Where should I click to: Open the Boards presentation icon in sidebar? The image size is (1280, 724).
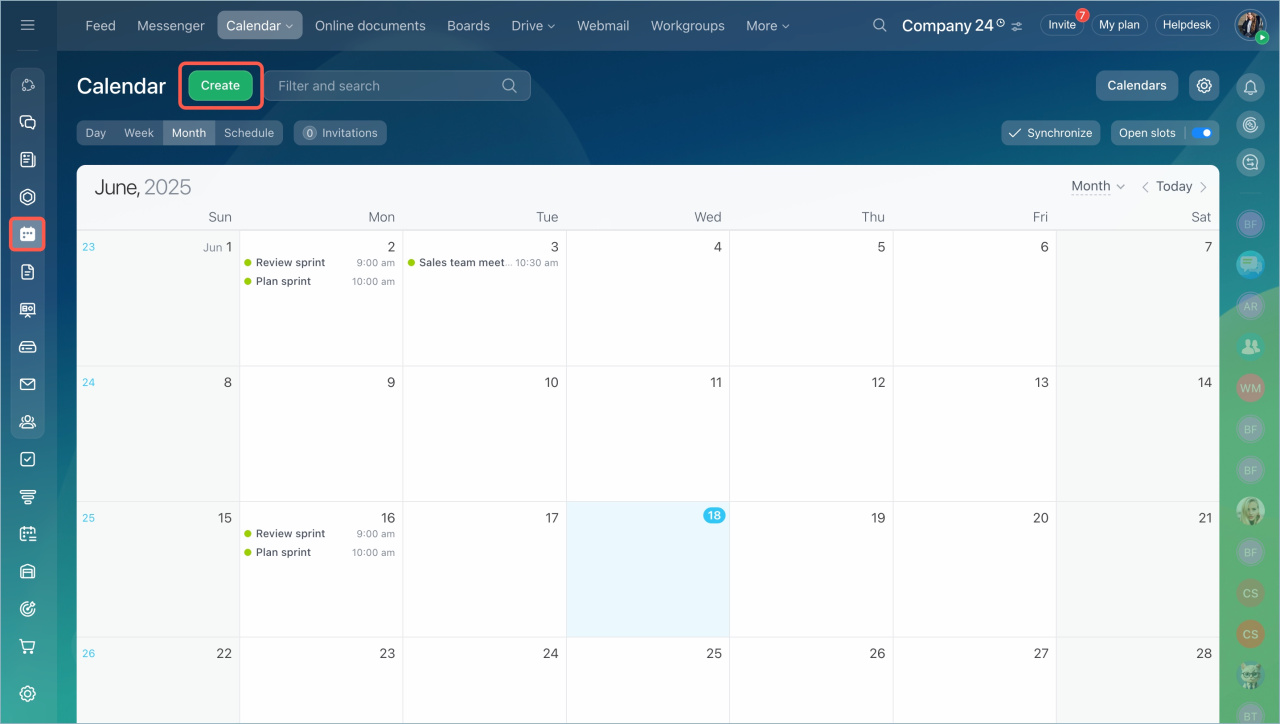pyautogui.click(x=28, y=310)
